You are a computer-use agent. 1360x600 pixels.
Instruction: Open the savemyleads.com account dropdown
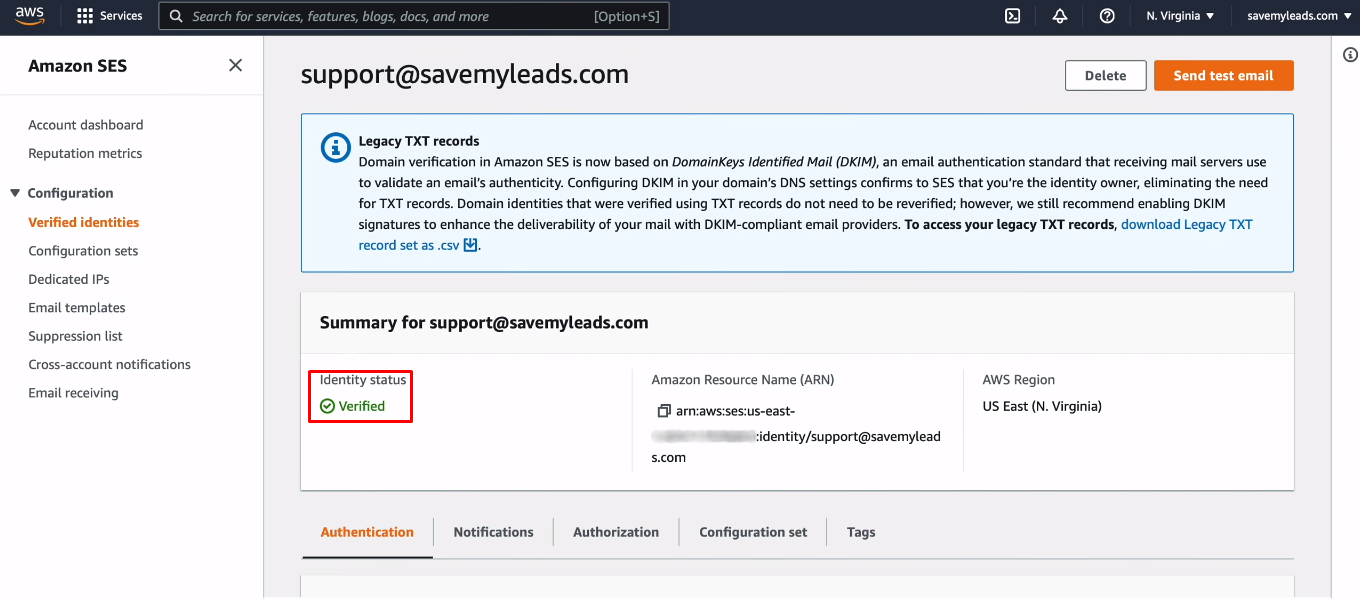pos(1298,16)
